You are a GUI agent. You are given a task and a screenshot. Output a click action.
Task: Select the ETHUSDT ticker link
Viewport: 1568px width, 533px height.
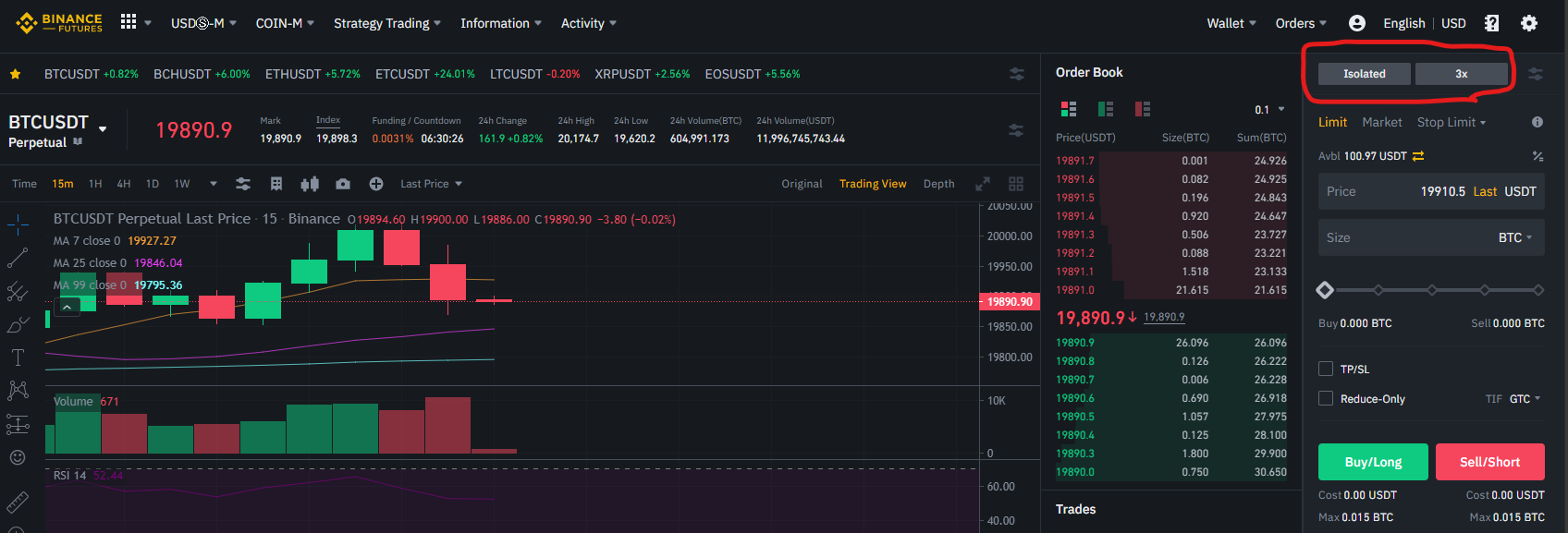pos(312,74)
